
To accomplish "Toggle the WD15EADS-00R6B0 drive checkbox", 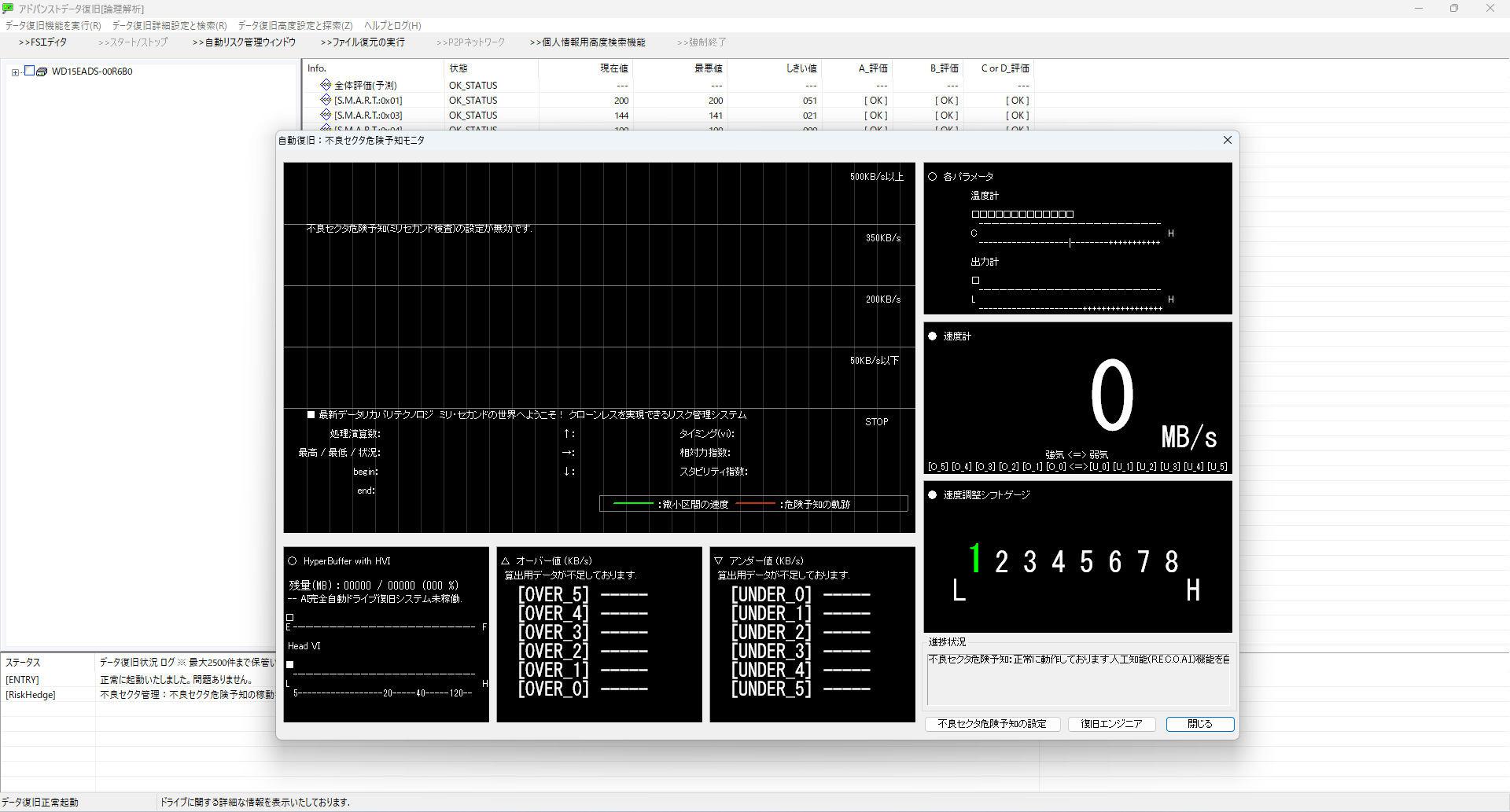I will tap(29, 71).
